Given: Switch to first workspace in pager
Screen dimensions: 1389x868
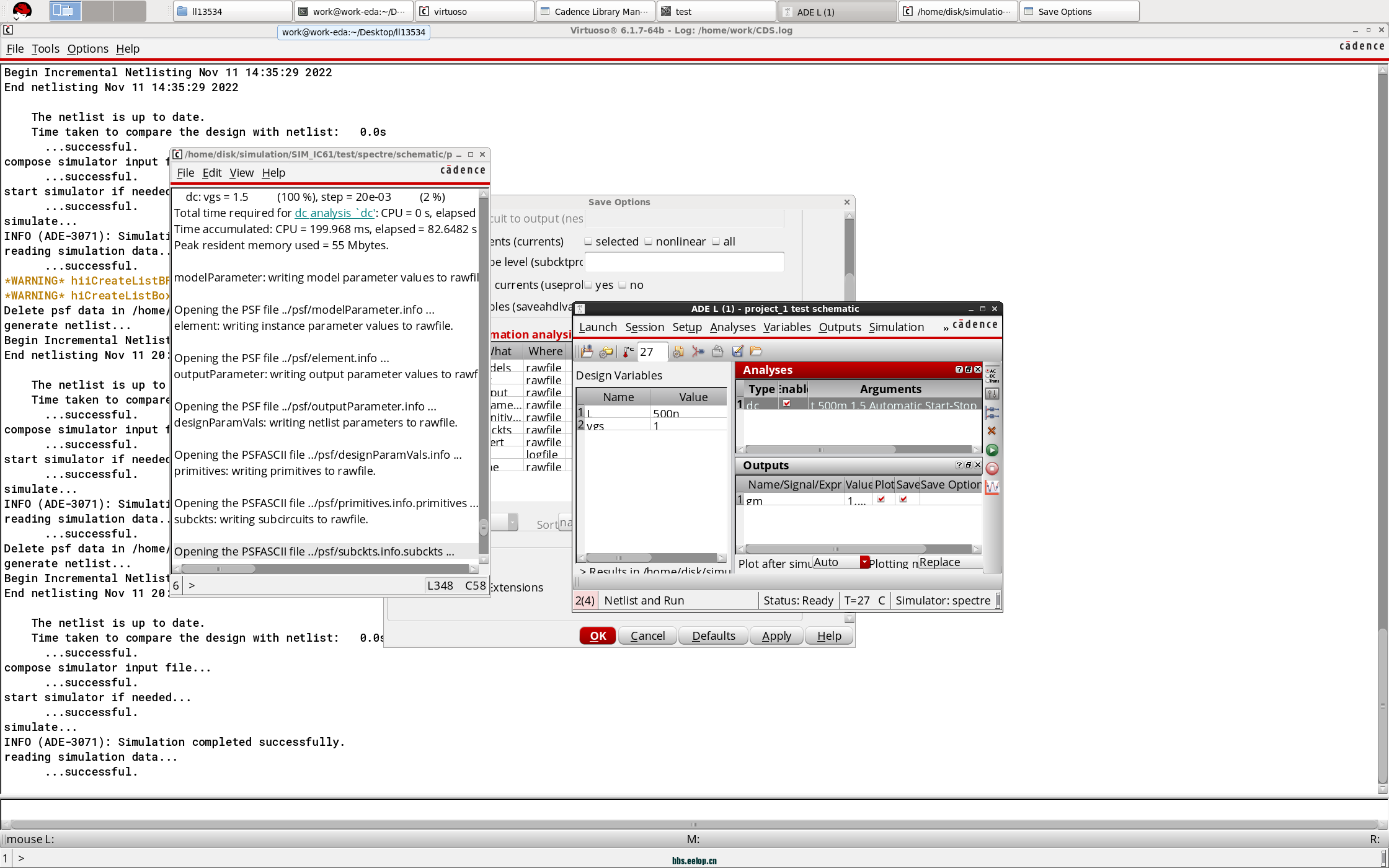Looking at the screenshot, I should (x=65, y=11).
